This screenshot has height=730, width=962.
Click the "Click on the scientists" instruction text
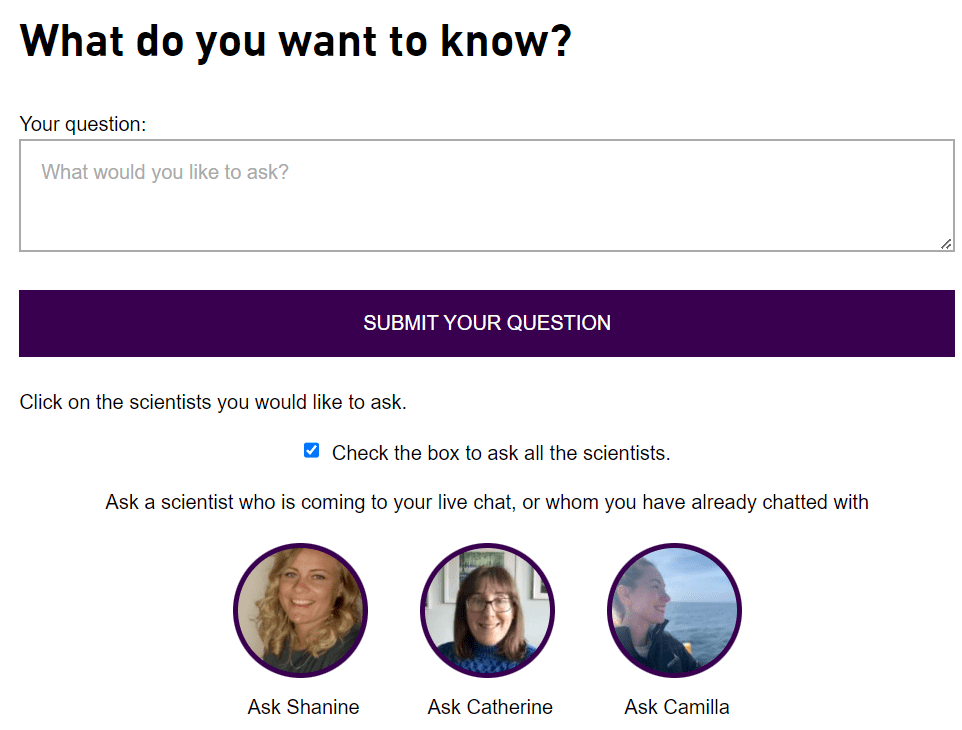213,403
